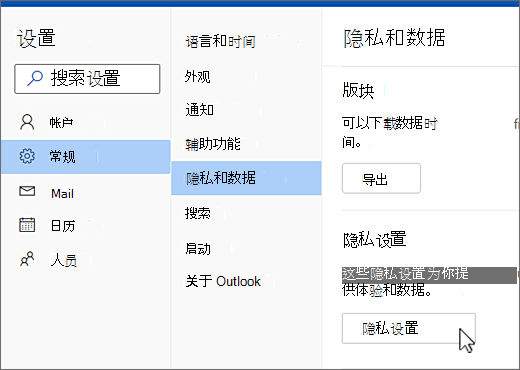Select the 隐私和数据 settings page
Image resolution: width=520 pixels, height=370 pixels.
(246, 178)
